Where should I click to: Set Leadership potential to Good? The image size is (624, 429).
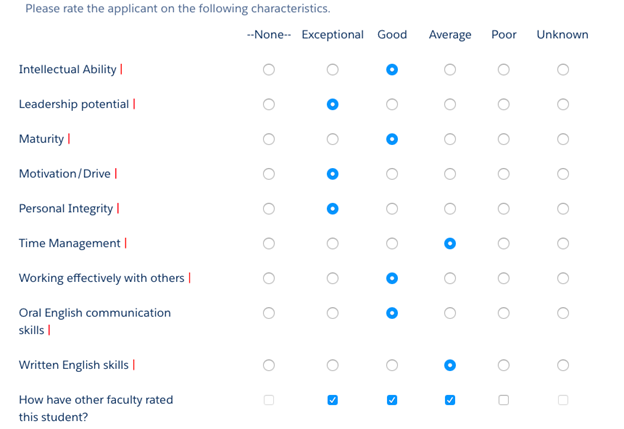click(x=392, y=104)
